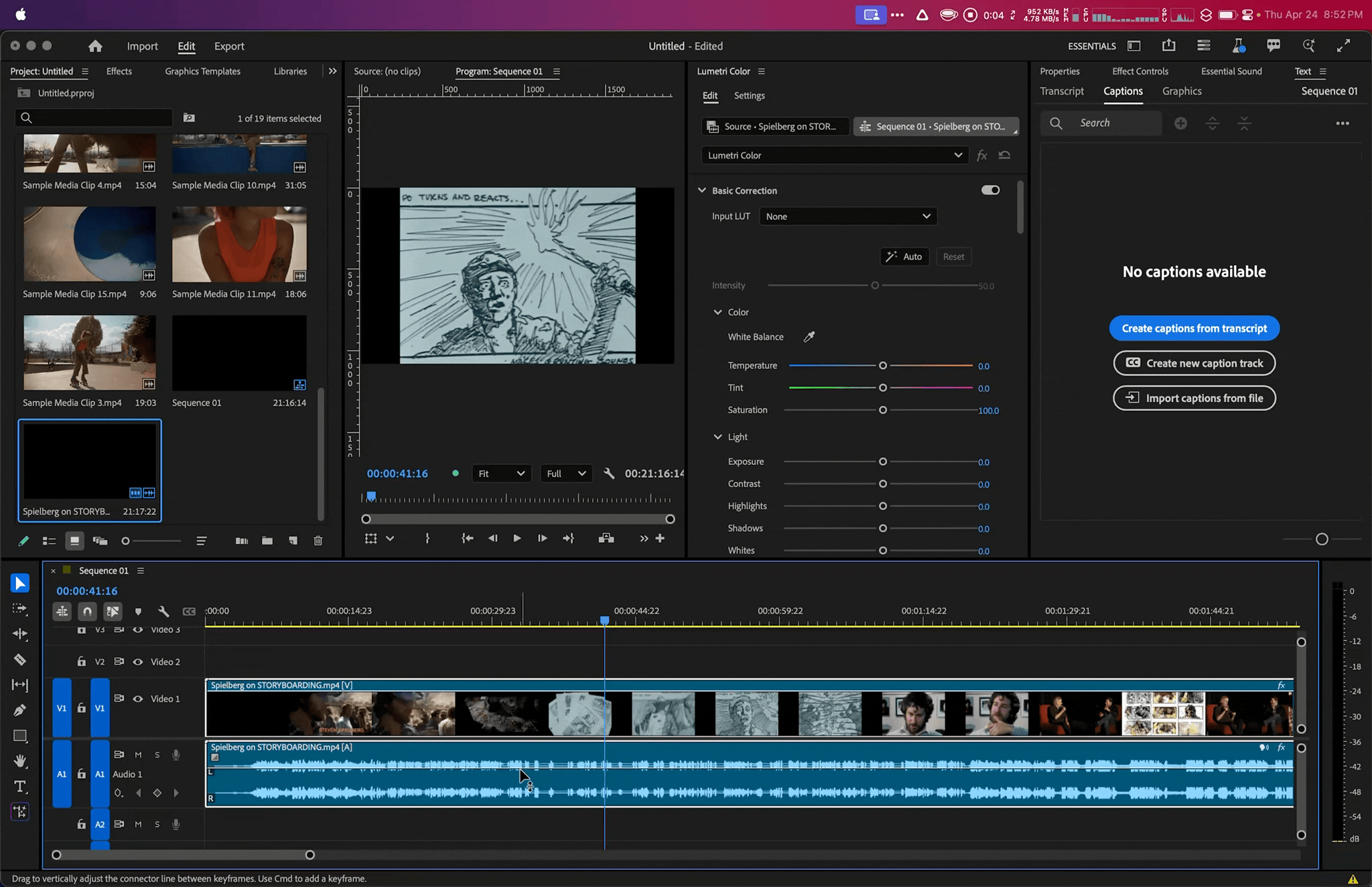Click Create captions from transcript
Image resolution: width=1372 pixels, height=887 pixels.
coord(1194,328)
